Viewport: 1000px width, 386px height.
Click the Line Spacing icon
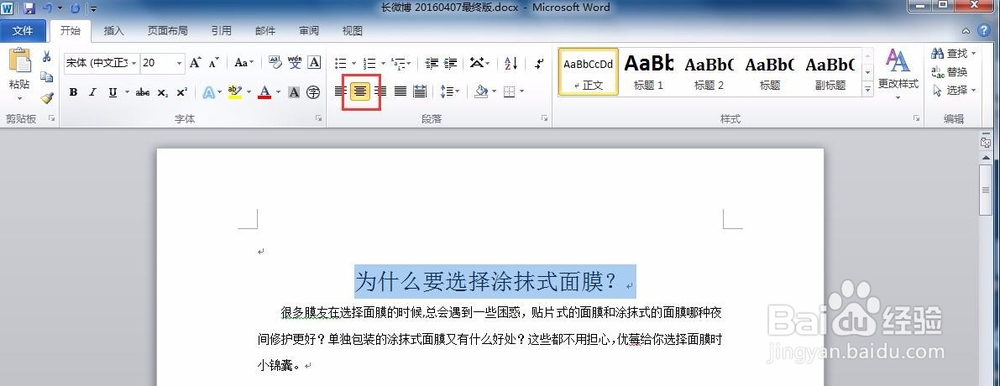click(x=446, y=92)
